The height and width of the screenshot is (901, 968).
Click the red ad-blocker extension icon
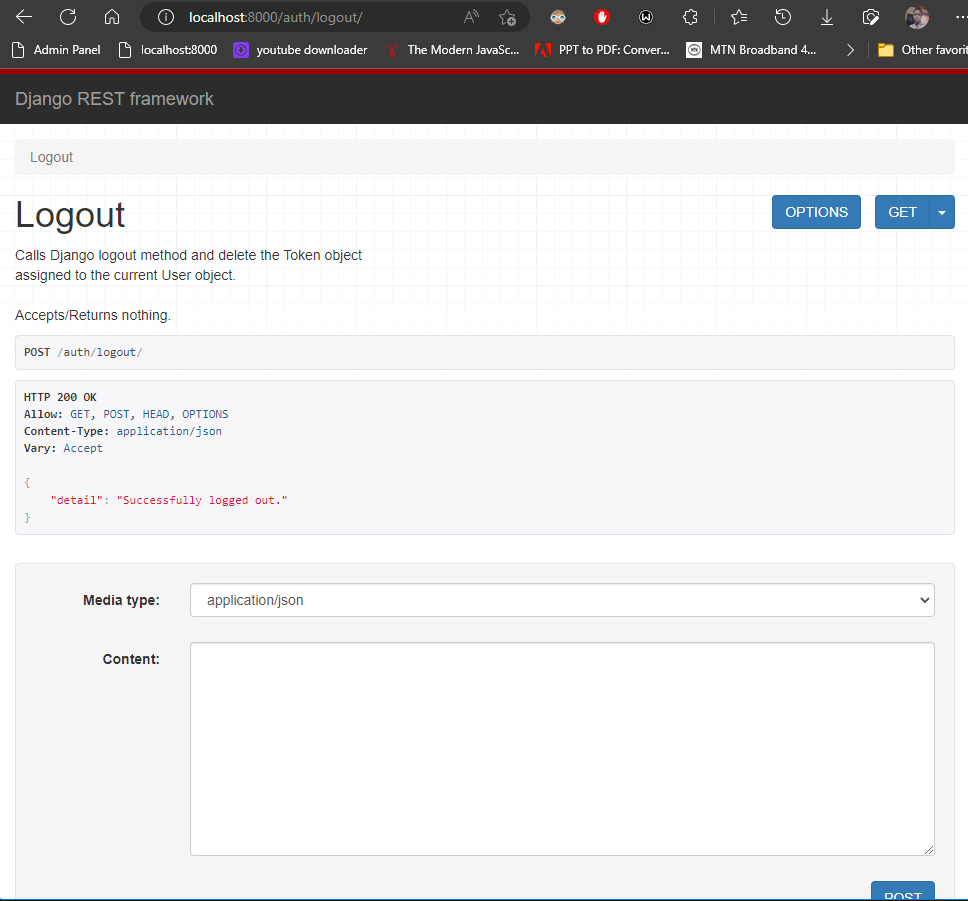[x=601, y=17]
